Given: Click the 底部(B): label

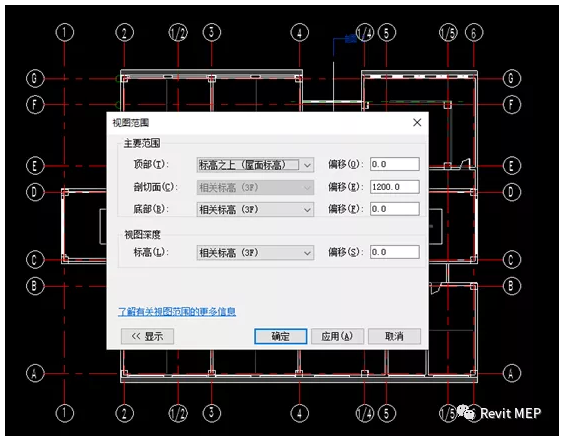Looking at the screenshot, I should pos(151,209).
